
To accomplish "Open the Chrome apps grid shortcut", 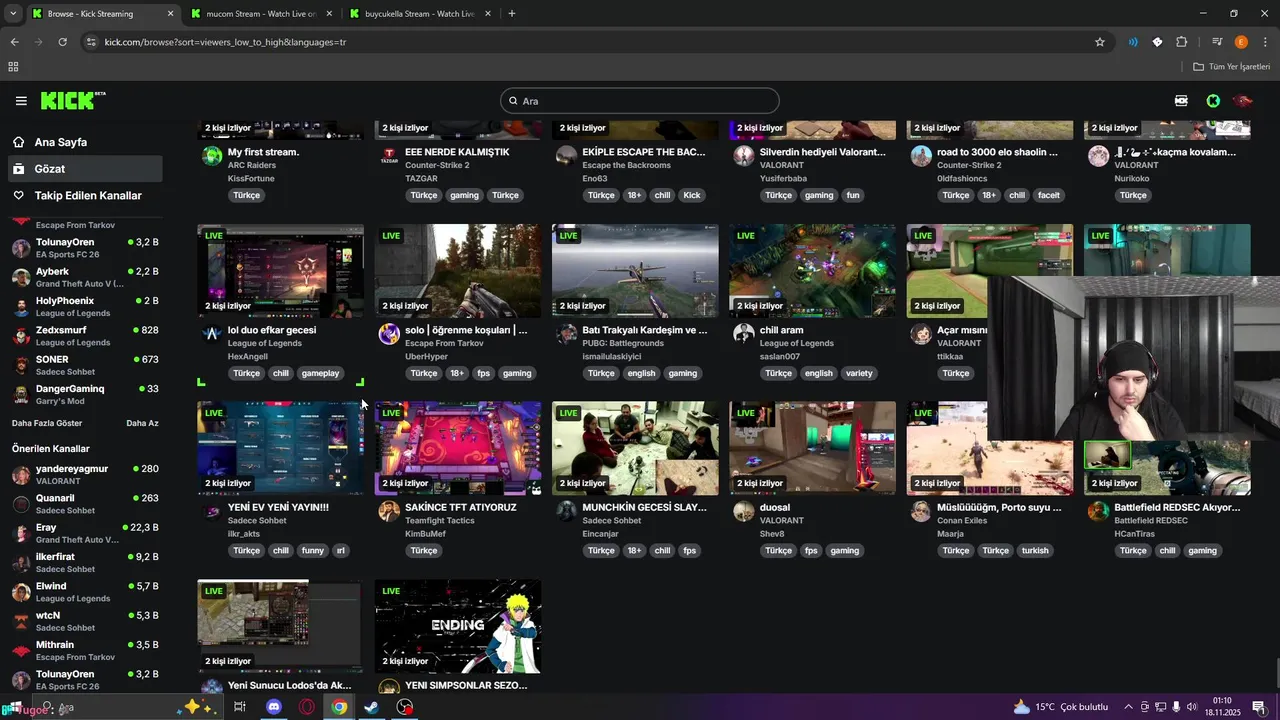I will pos(13,67).
